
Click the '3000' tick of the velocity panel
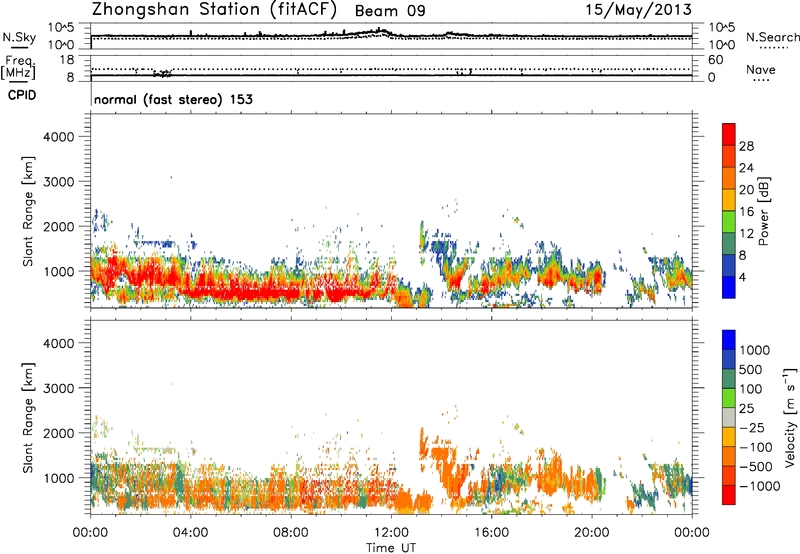tap(58, 388)
